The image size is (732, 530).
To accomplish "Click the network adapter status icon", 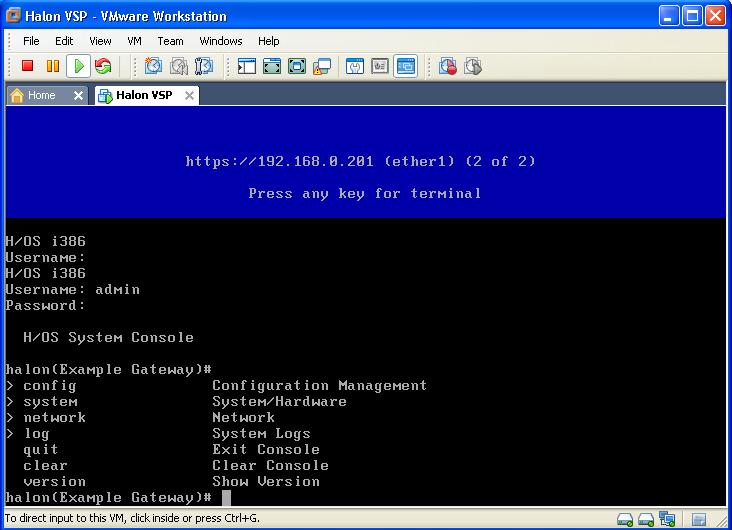I will 667,518.
